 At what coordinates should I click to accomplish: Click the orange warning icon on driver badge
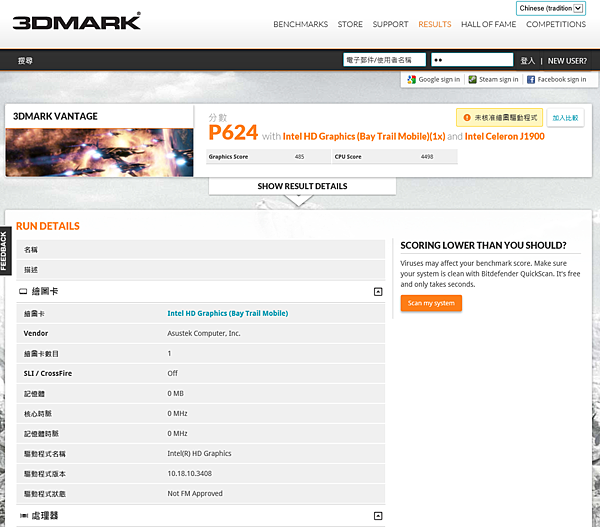coord(467,117)
